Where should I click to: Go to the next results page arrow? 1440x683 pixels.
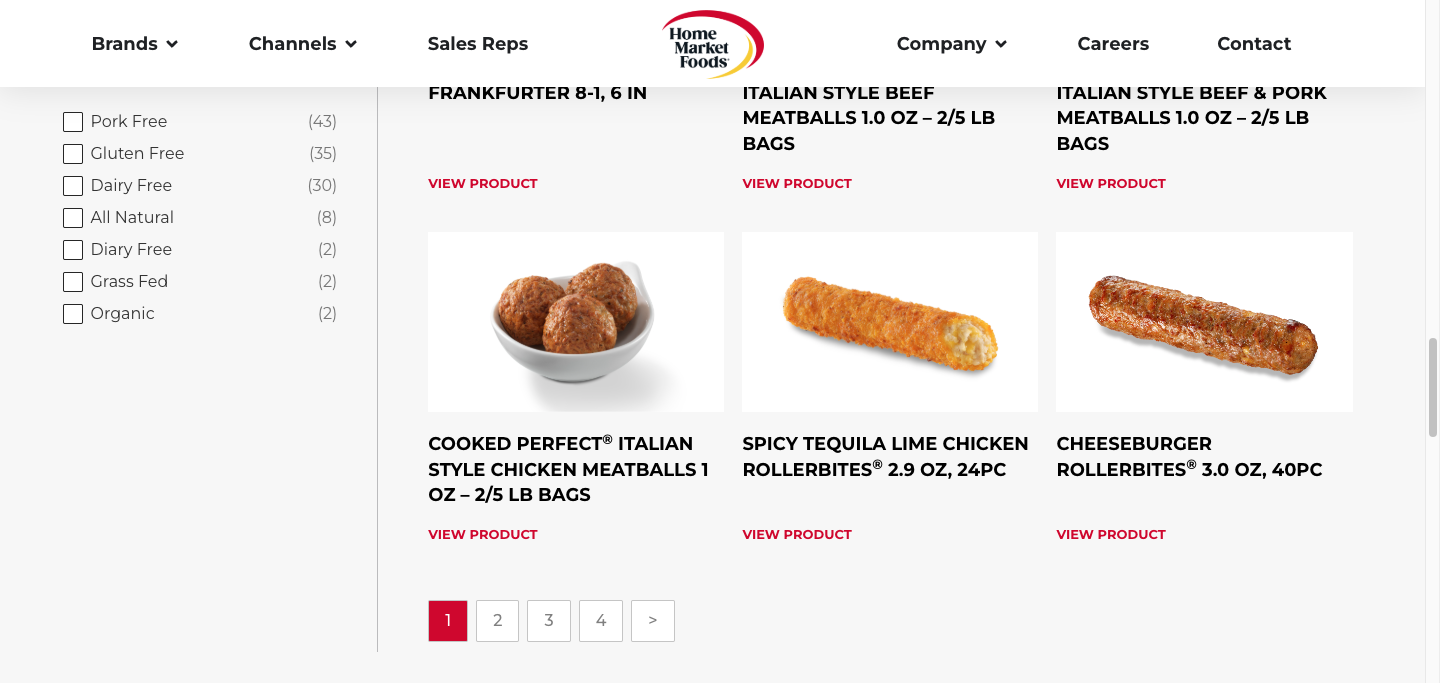pos(652,620)
